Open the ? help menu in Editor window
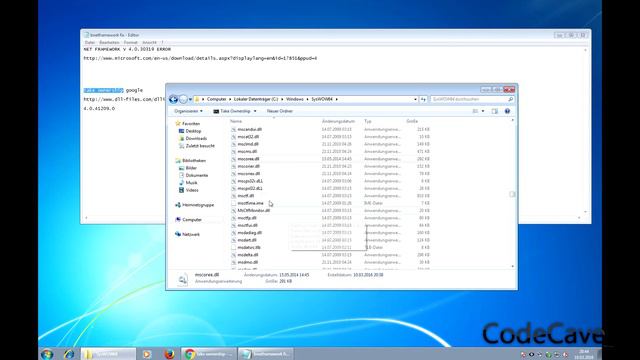Screen dimensions: 640x360 click(162, 42)
